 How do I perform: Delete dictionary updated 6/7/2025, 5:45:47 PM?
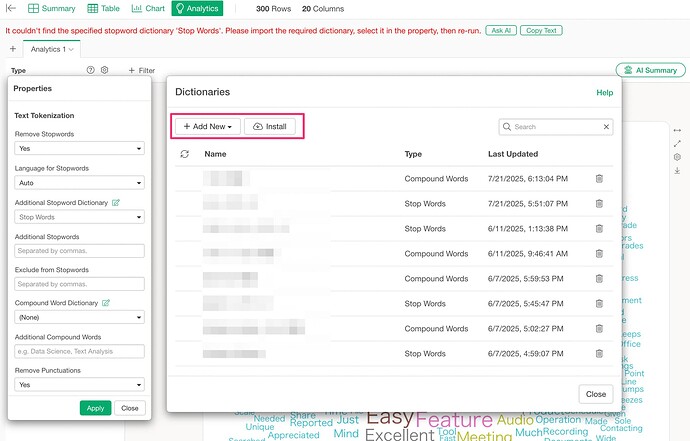[599, 304]
